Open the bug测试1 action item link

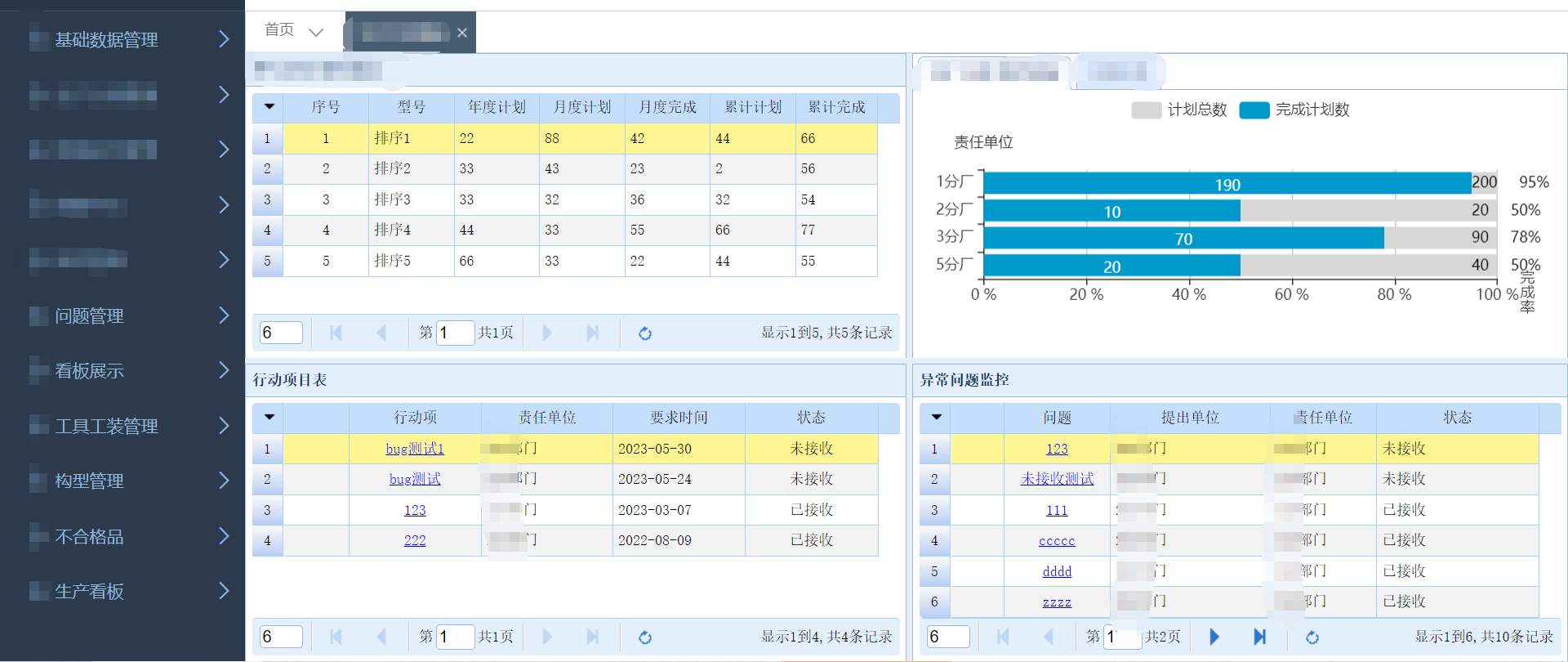pyautogui.click(x=415, y=449)
